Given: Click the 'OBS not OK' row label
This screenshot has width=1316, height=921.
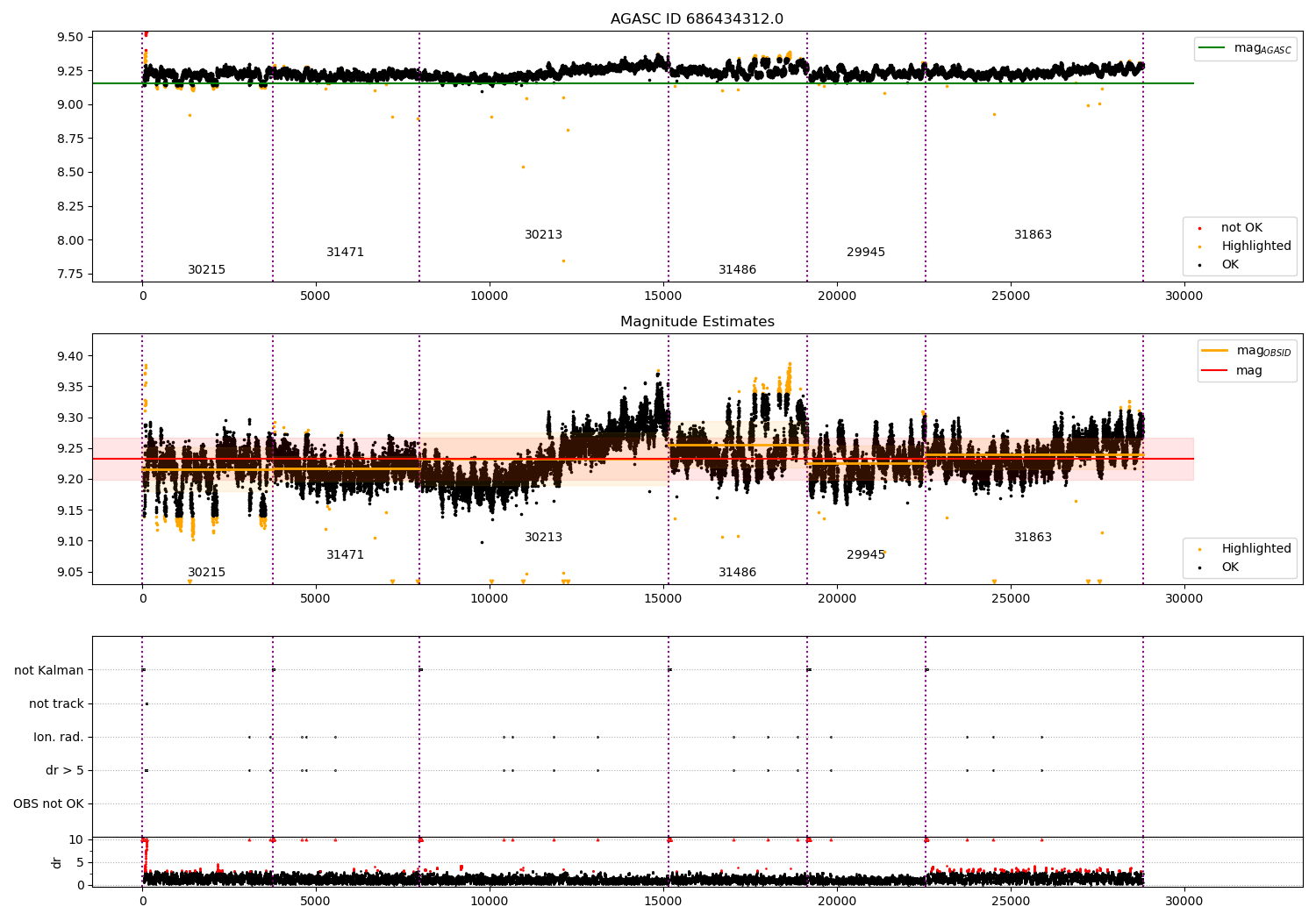Looking at the screenshot, I should point(48,804).
